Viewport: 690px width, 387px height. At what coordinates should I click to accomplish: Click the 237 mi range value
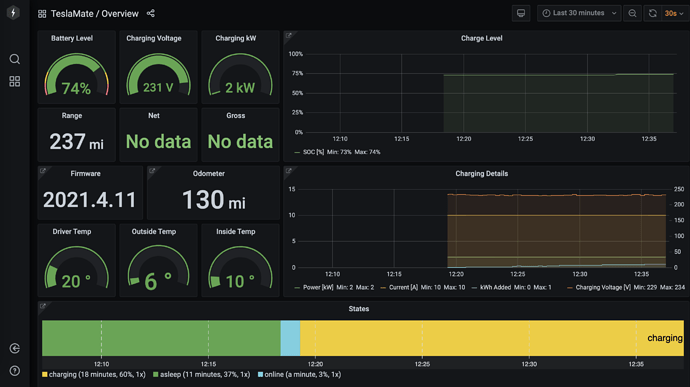coord(77,142)
